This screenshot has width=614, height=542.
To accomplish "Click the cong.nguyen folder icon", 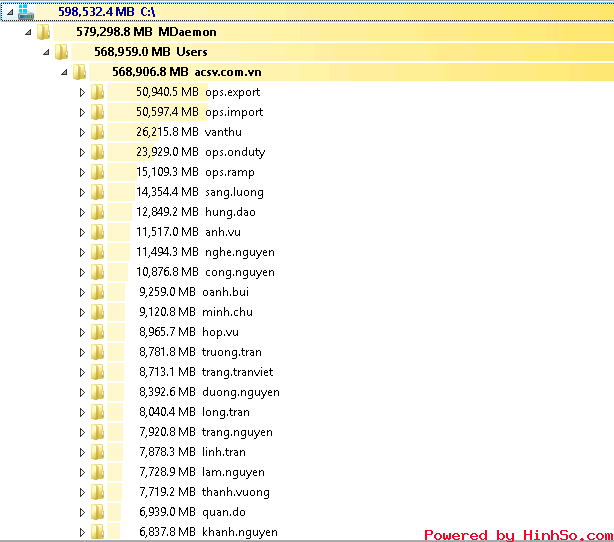I will tap(98, 272).
